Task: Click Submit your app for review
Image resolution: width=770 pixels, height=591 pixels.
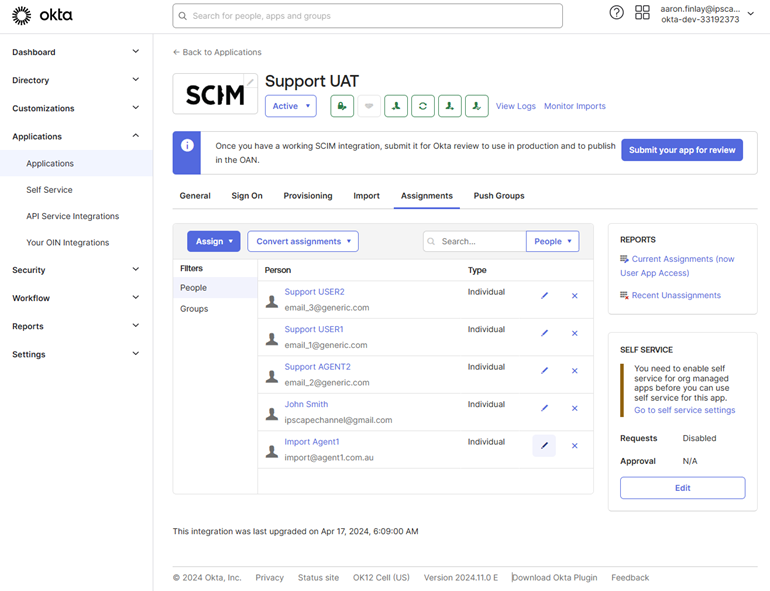Action: pos(682,150)
